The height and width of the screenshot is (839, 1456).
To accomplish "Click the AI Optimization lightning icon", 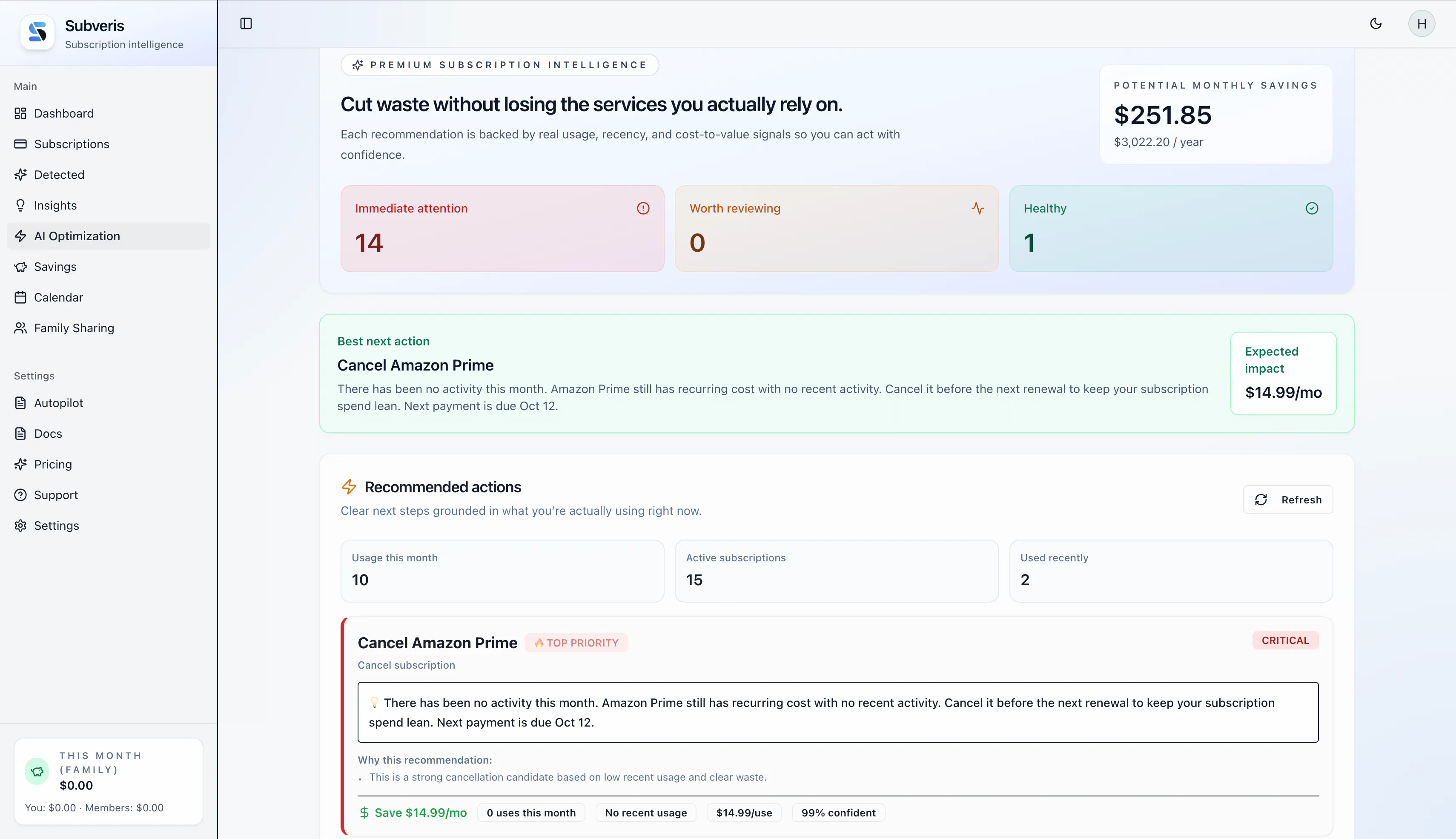I will click(x=20, y=236).
